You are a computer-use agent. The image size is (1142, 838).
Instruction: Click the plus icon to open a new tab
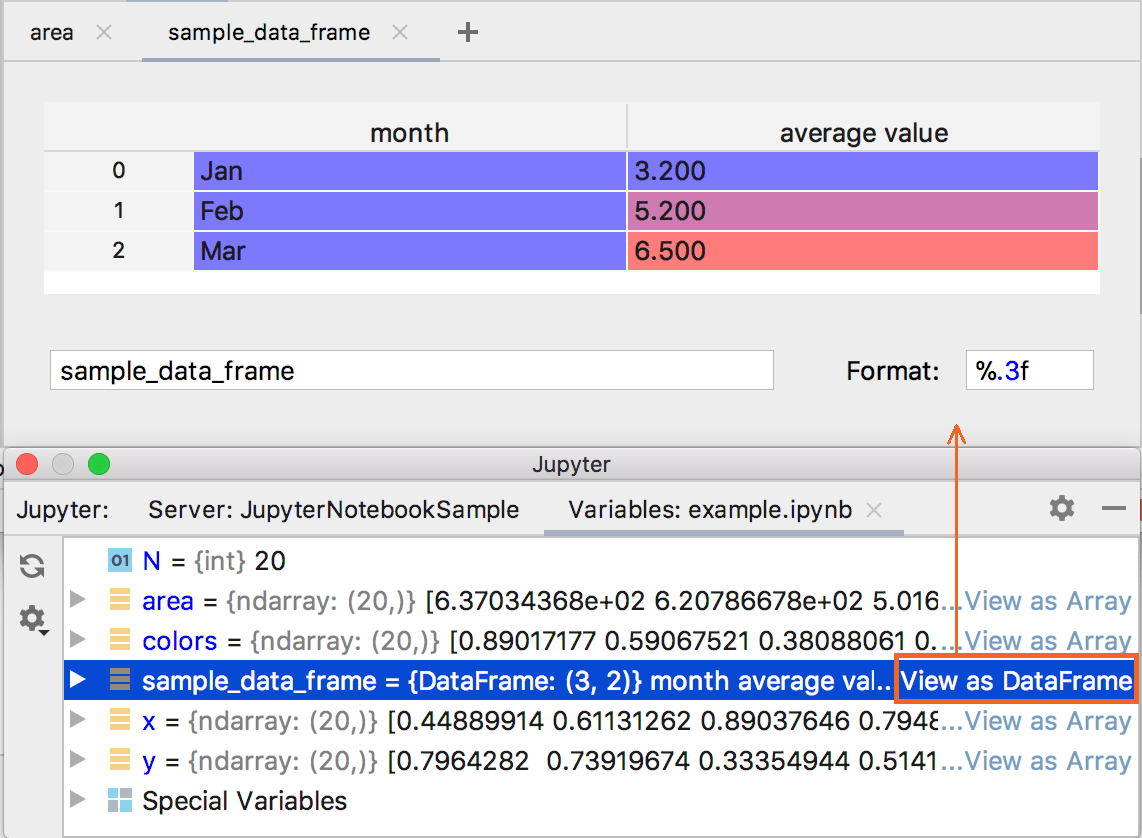(467, 32)
